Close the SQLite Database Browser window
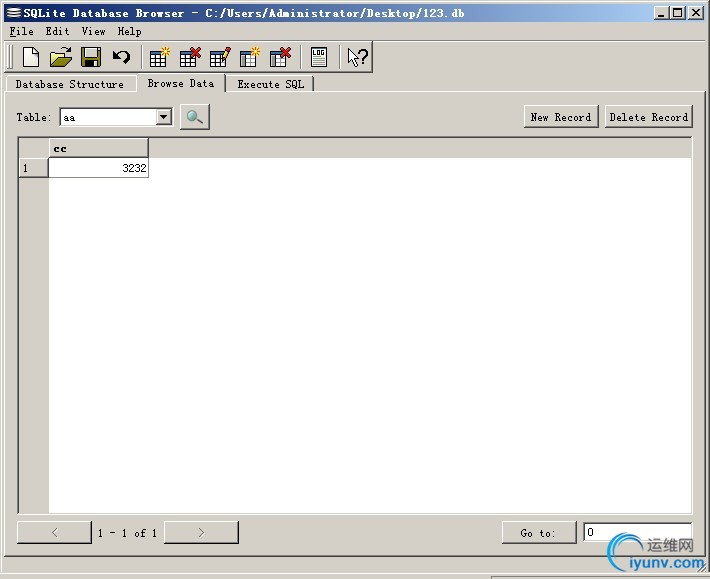The image size is (710, 579). [696, 13]
